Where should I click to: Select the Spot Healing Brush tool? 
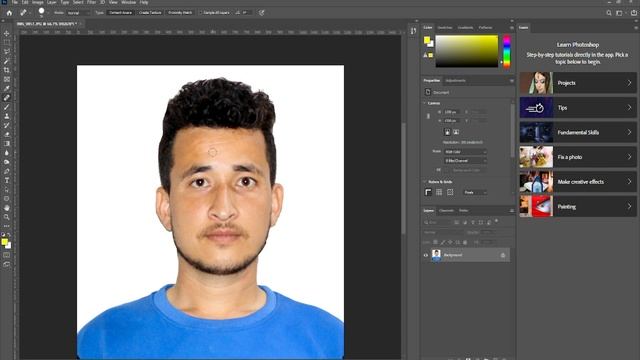[x=7, y=98]
